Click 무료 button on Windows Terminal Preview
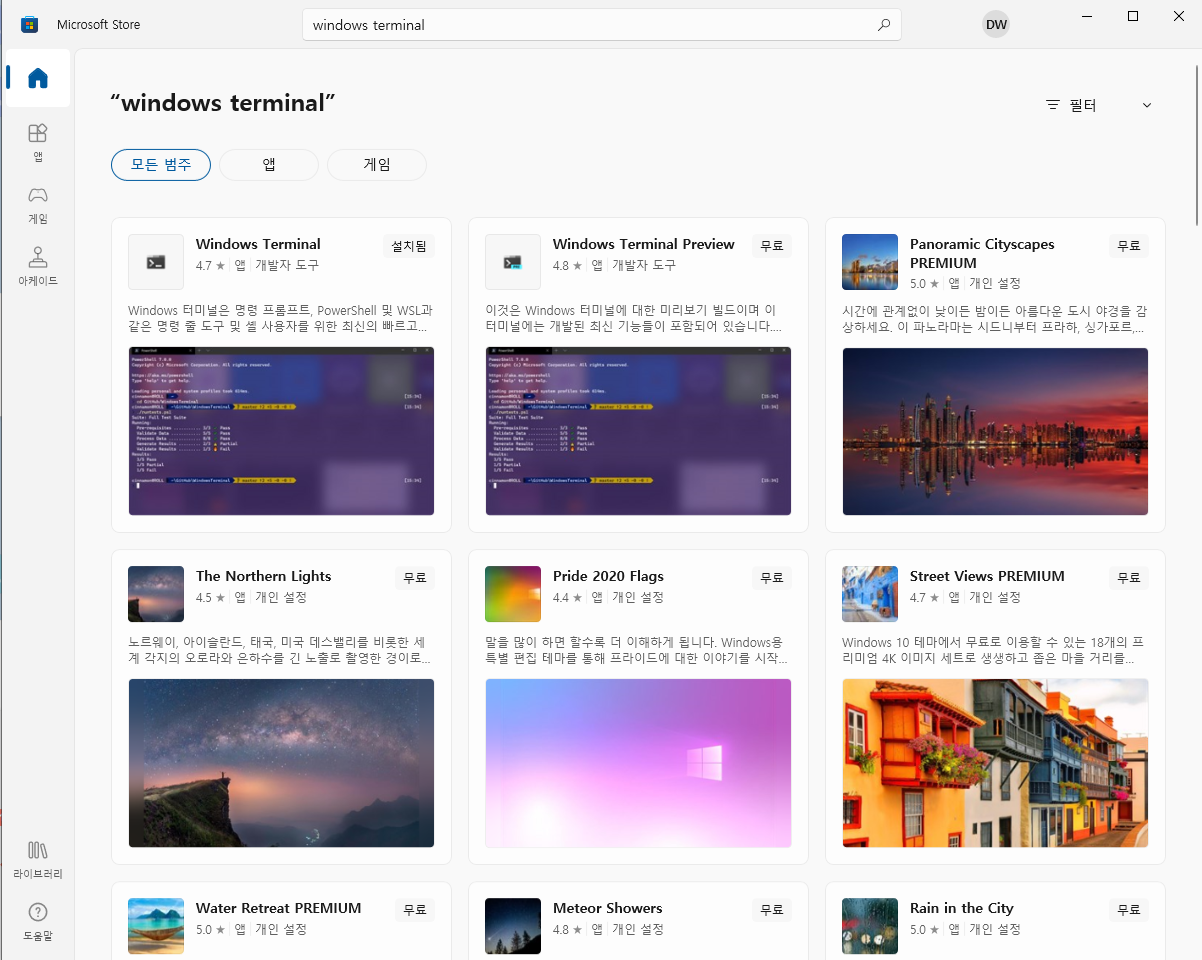The width and height of the screenshot is (1202, 960). click(771, 246)
